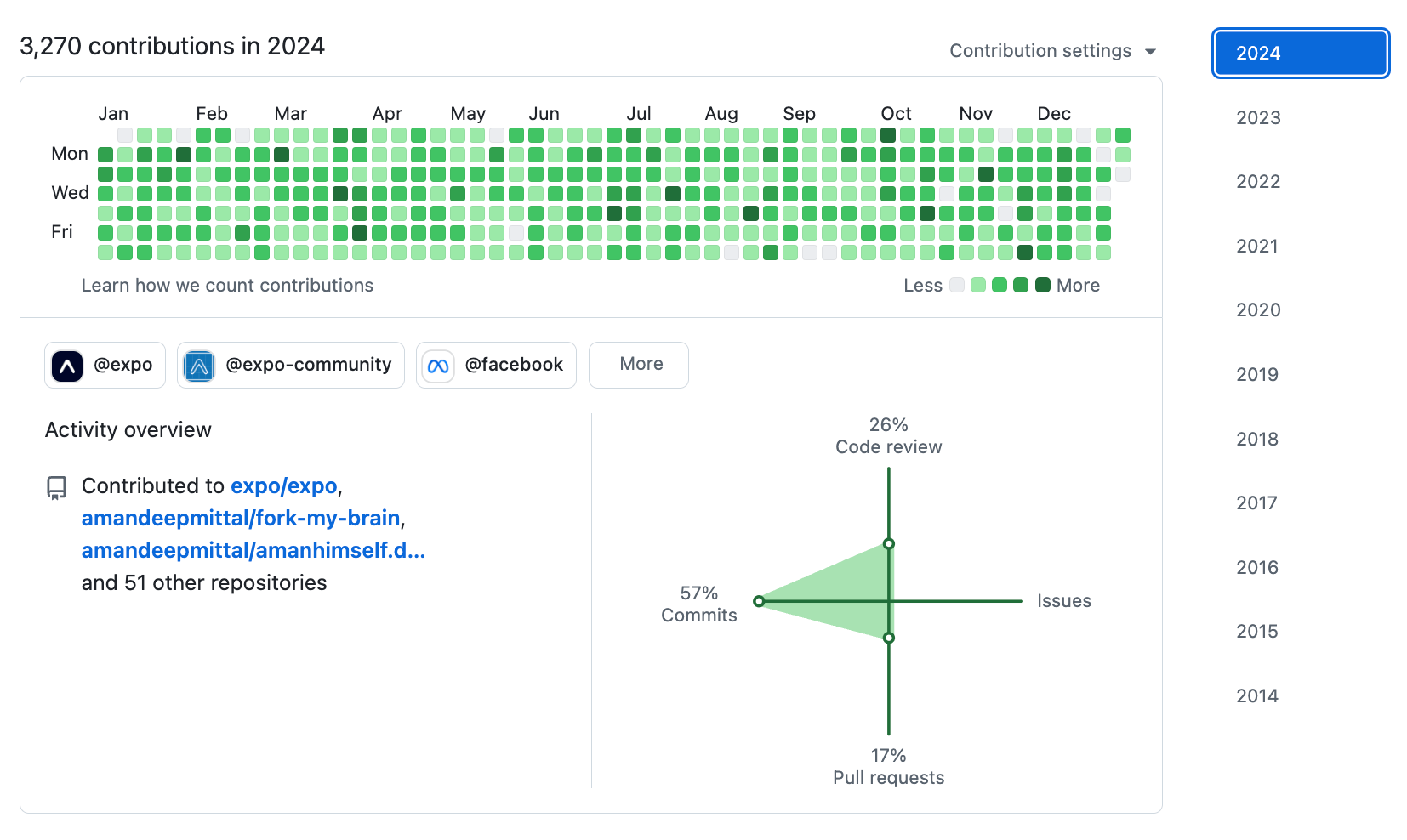
Task: View the 2014 contribution year
Action: [x=1257, y=696]
